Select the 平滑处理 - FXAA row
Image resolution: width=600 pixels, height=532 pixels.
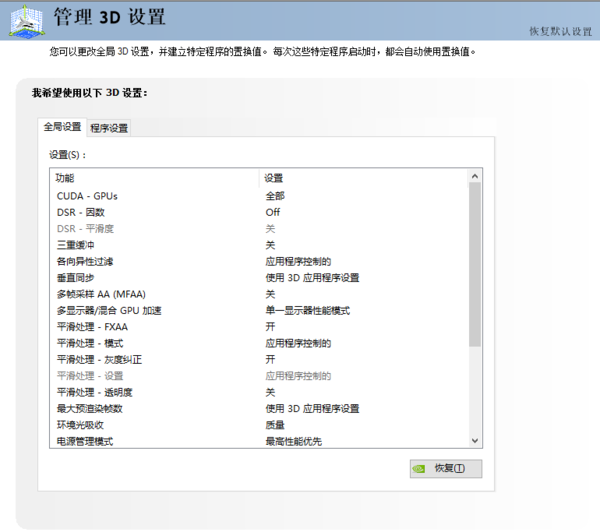pyautogui.click(x=259, y=327)
